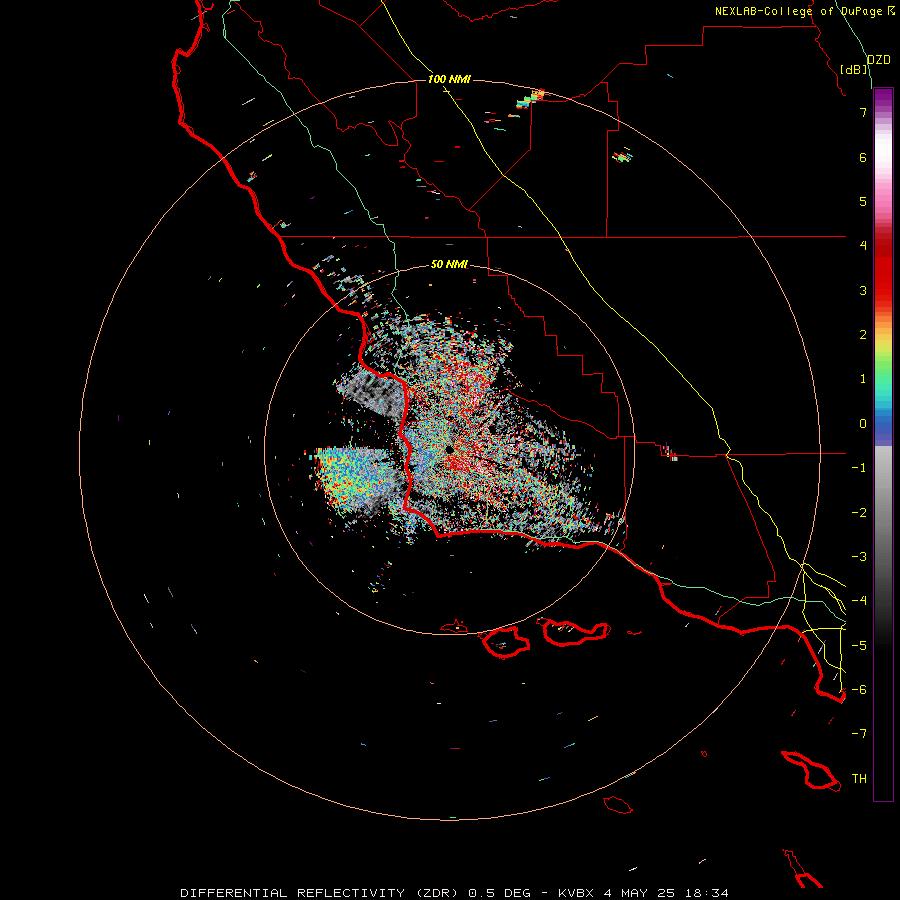The height and width of the screenshot is (900, 900).
Task: Click the 5 value on the color scale
Action: [863, 201]
